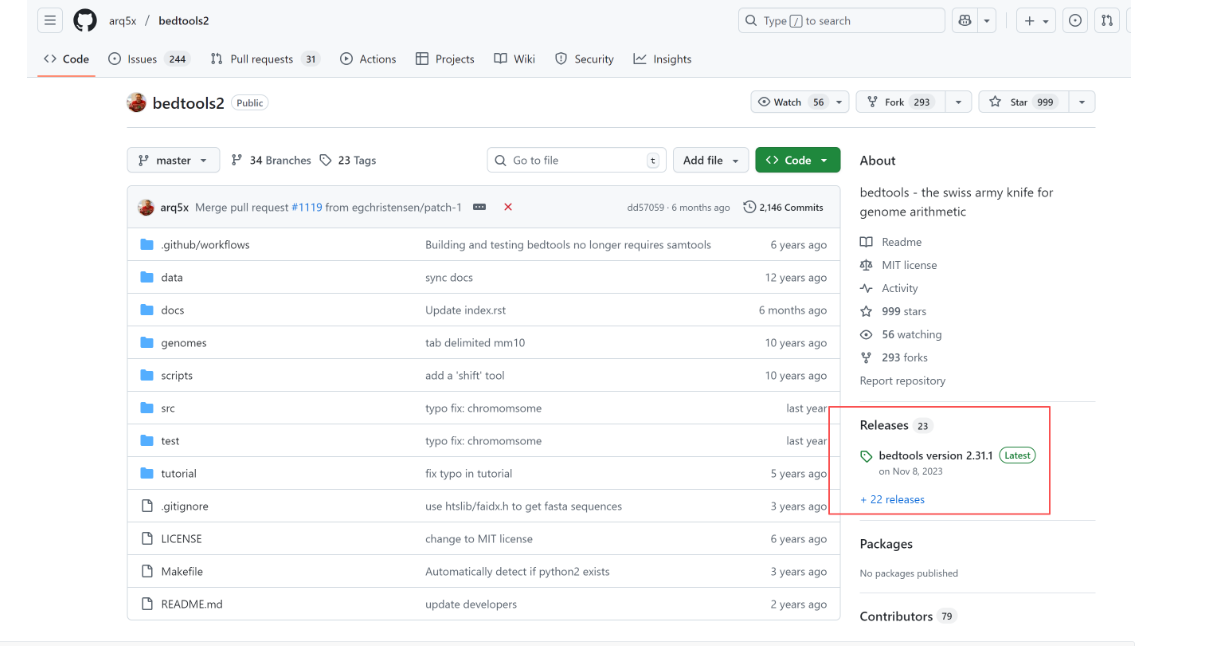The image size is (1222, 646).
Task: Open the .github/workflows folder icon
Action: tap(147, 245)
